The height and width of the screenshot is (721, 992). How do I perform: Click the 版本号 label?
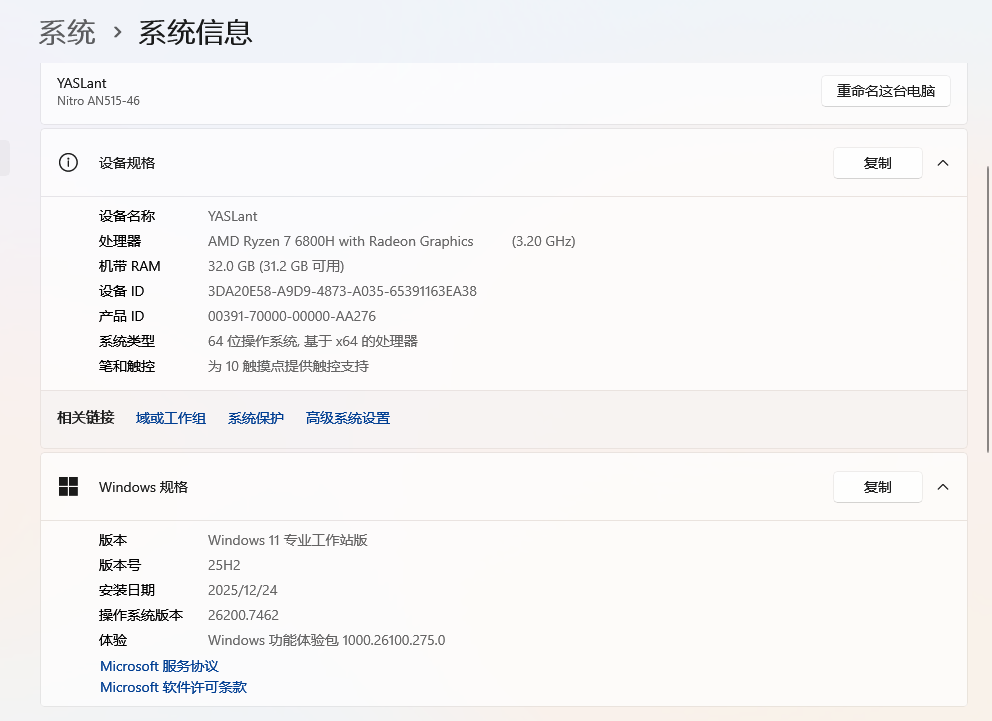click(x=120, y=565)
